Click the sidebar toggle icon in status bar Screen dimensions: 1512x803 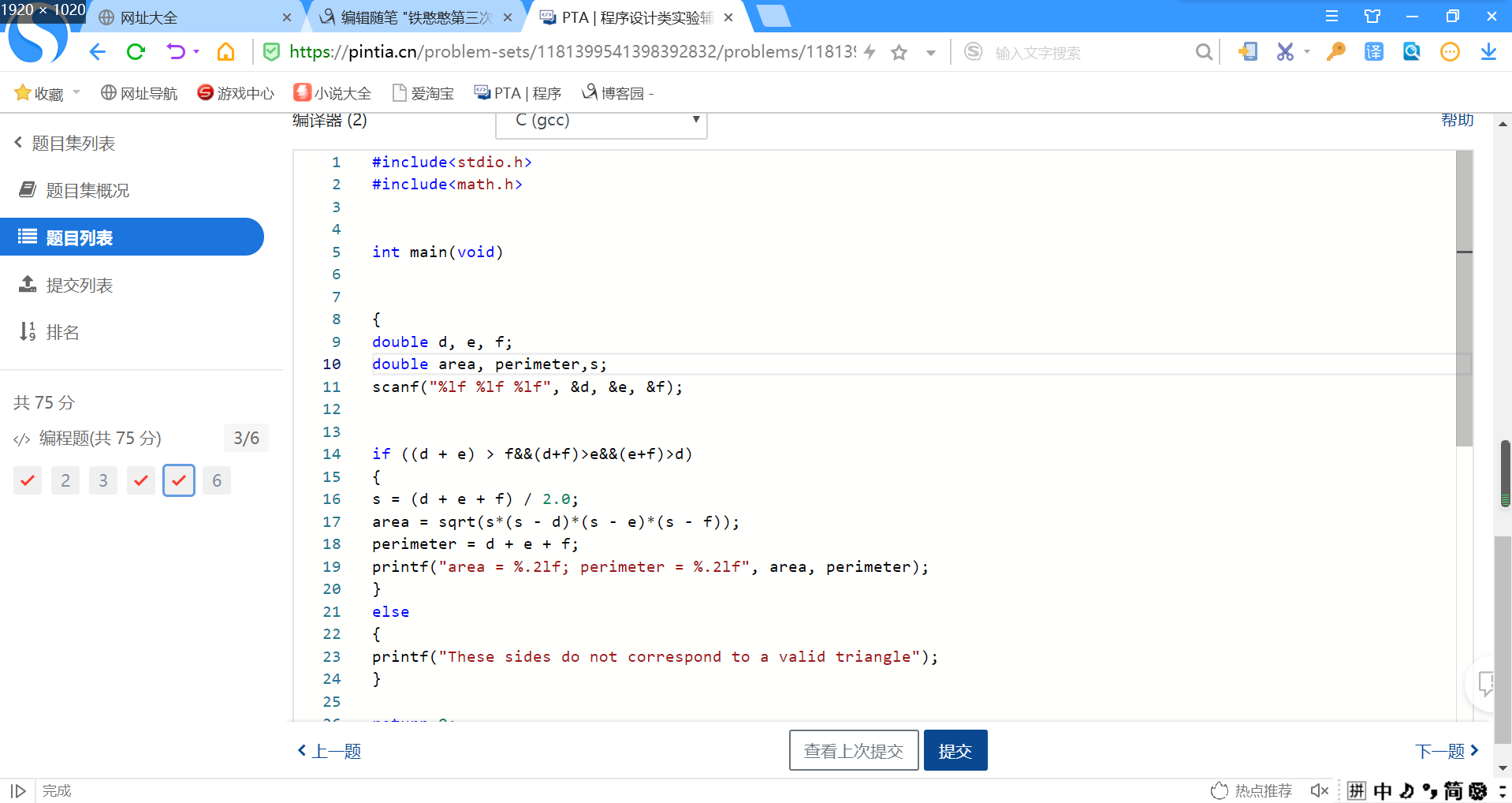(19, 790)
